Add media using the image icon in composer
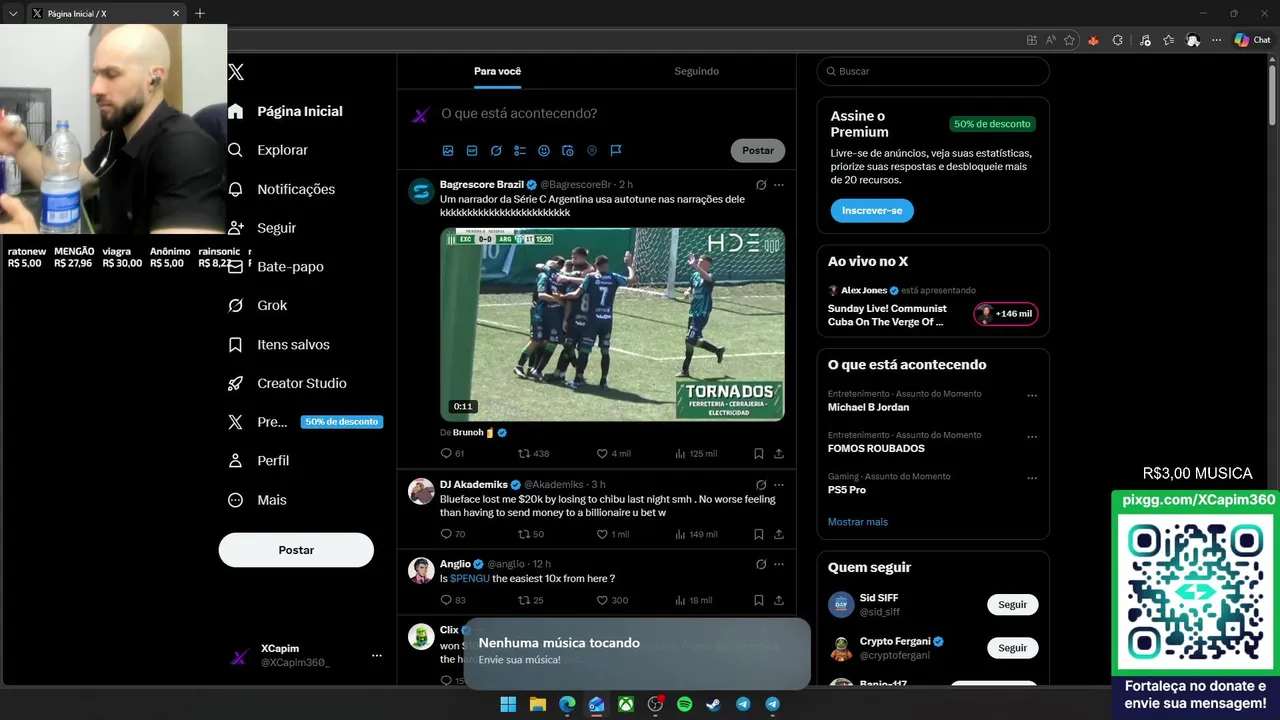Image resolution: width=1280 pixels, height=720 pixels. point(448,151)
